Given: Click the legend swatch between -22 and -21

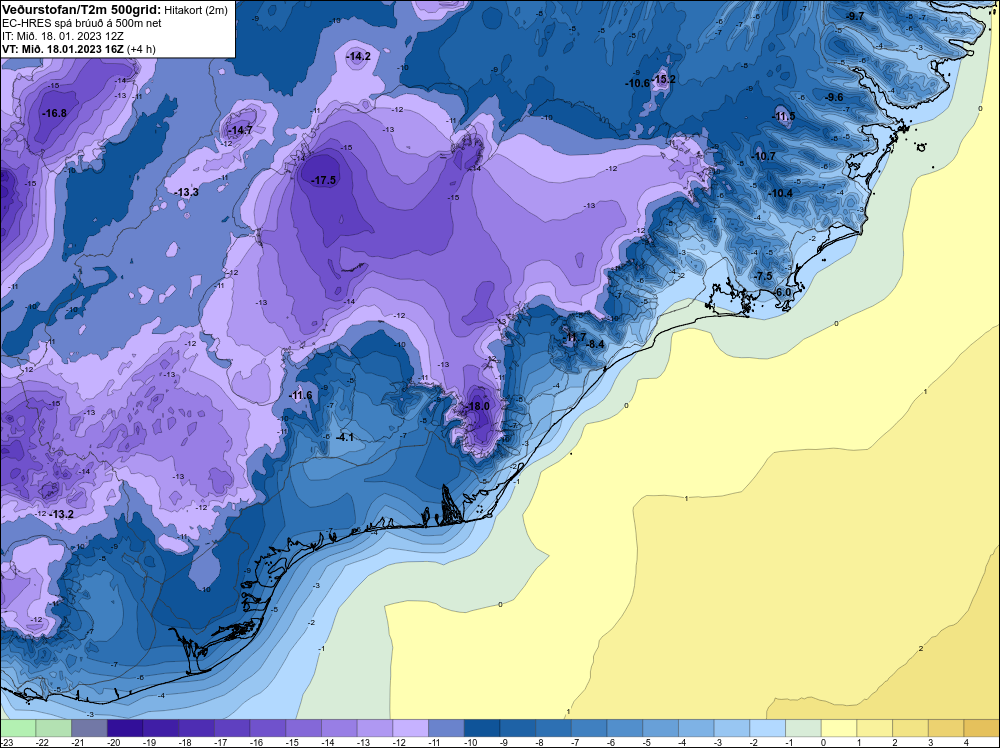Looking at the screenshot, I should tap(54, 728).
